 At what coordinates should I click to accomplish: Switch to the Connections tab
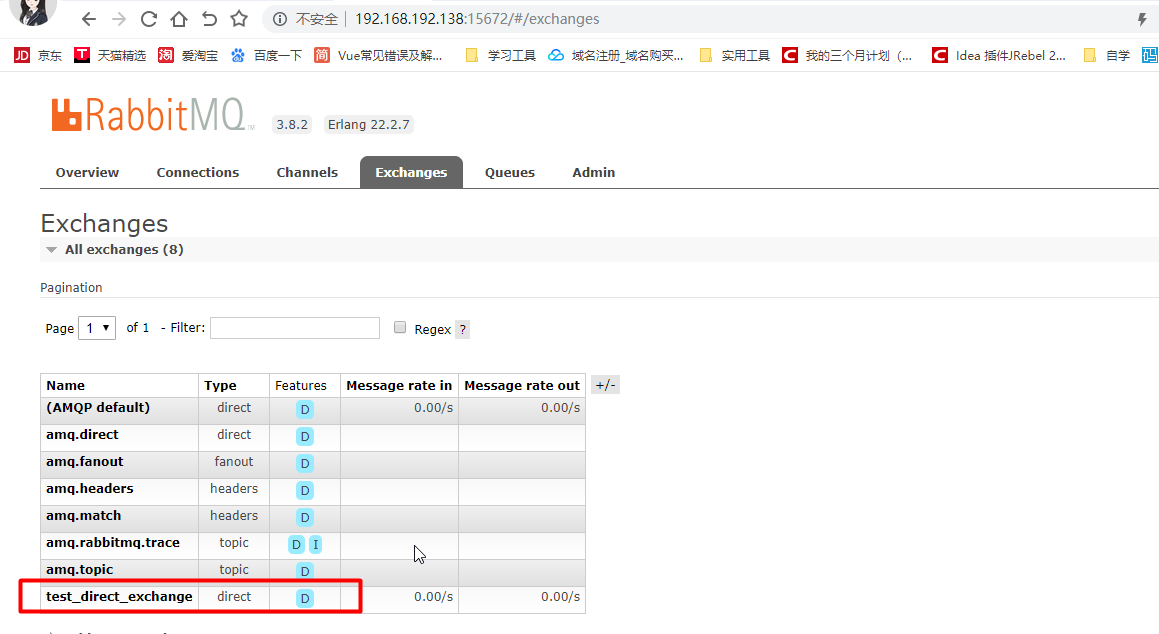197,172
